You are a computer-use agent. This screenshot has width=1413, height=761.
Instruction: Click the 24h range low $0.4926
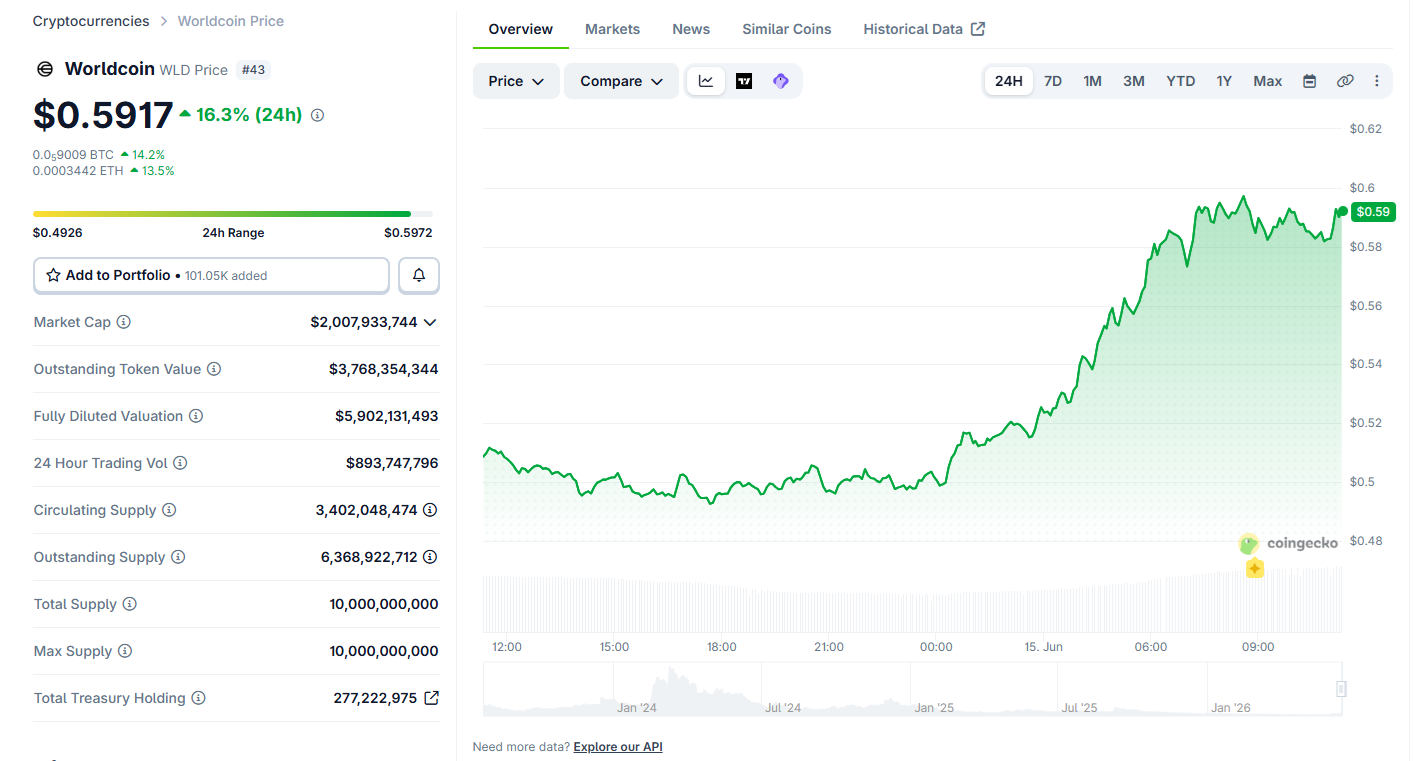click(x=58, y=233)
